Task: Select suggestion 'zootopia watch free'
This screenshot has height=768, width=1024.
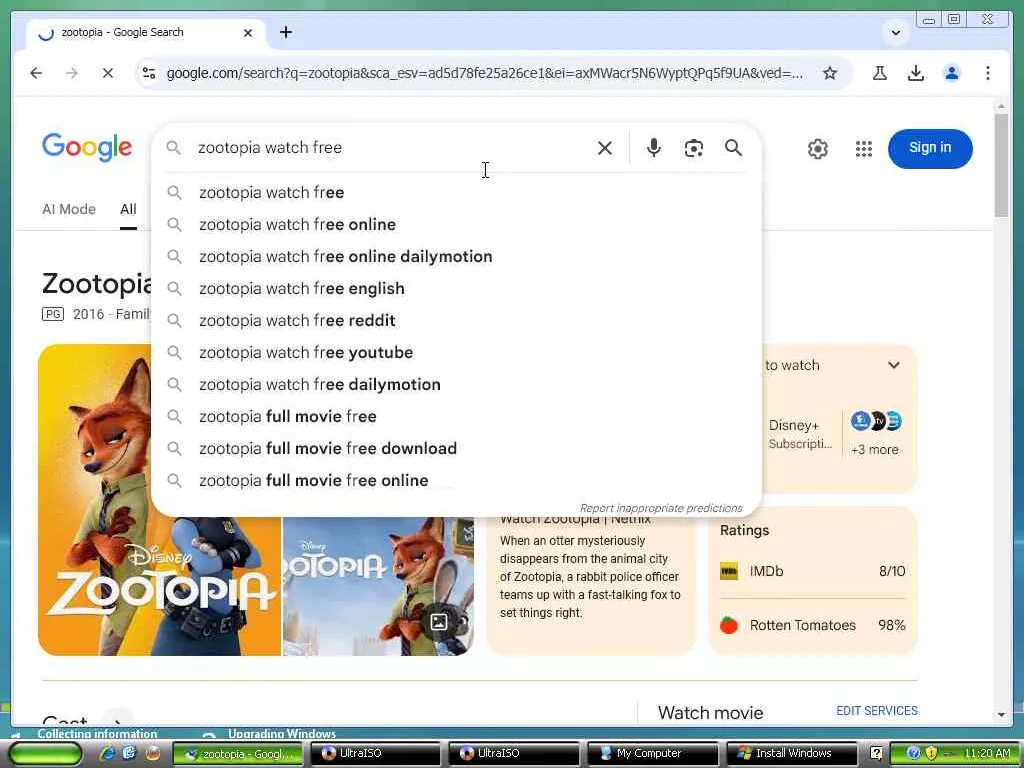Action: [456, 193]
